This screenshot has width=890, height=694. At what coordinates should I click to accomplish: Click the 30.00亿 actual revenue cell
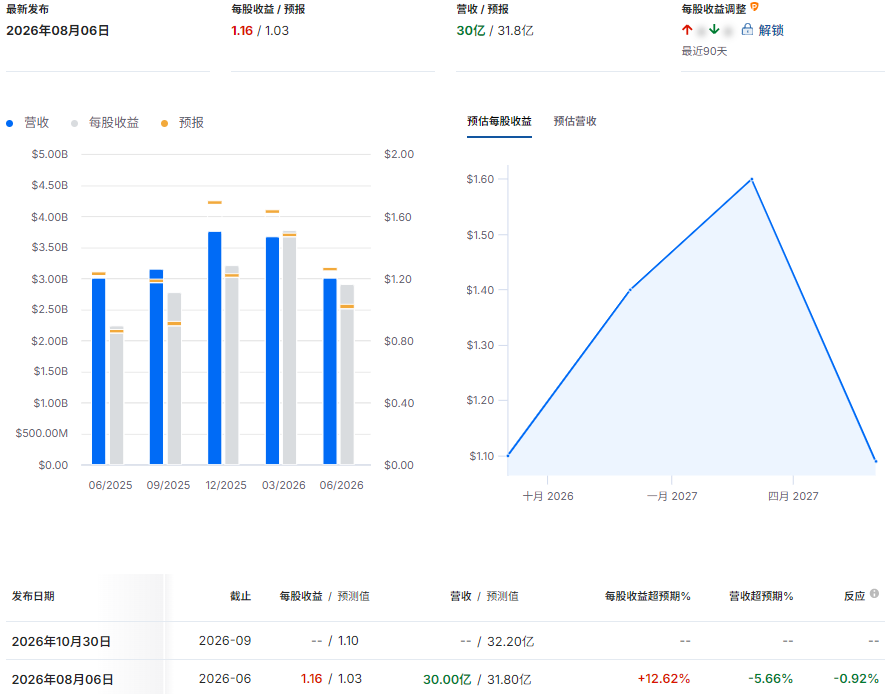click(447, 679)
